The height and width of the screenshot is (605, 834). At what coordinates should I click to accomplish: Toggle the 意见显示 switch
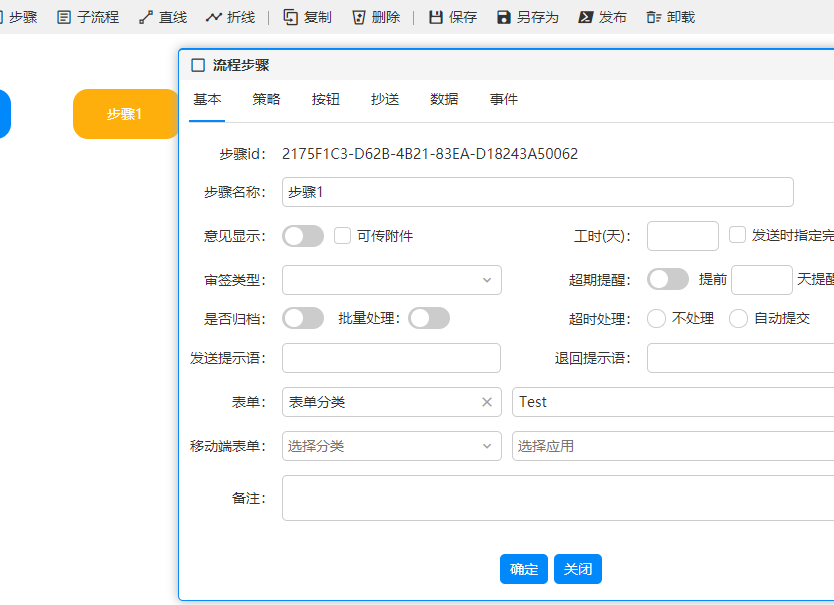(x=303, y=236)
